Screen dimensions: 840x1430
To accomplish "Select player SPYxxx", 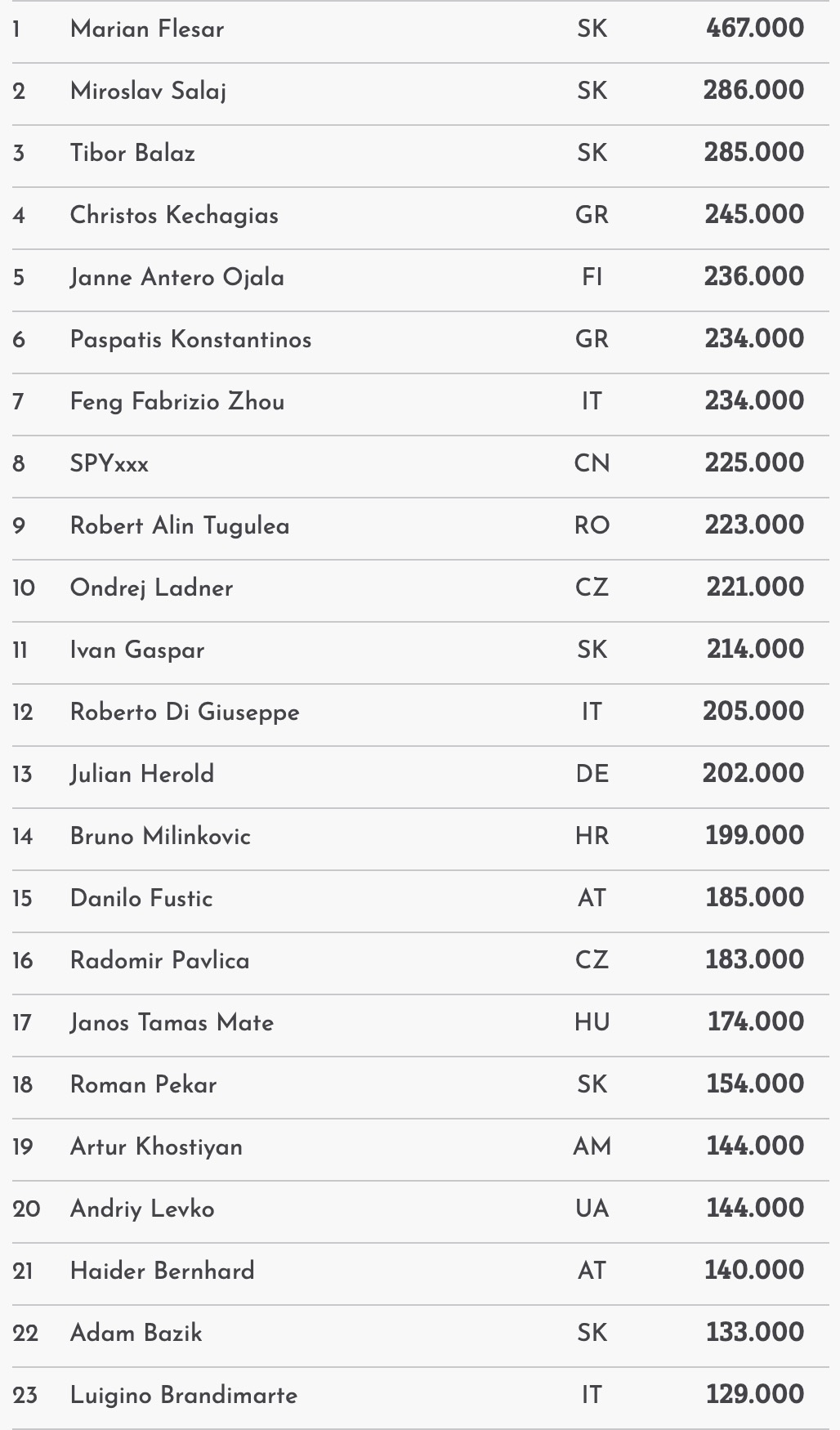I will 109,464.
